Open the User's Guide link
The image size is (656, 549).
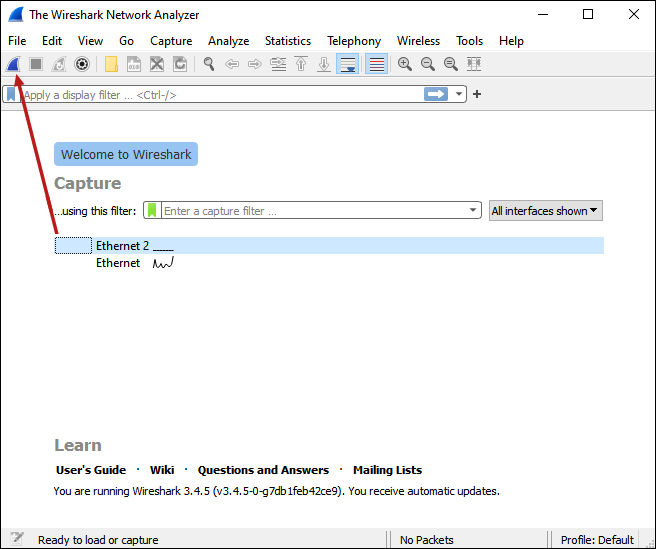point(91,470)
